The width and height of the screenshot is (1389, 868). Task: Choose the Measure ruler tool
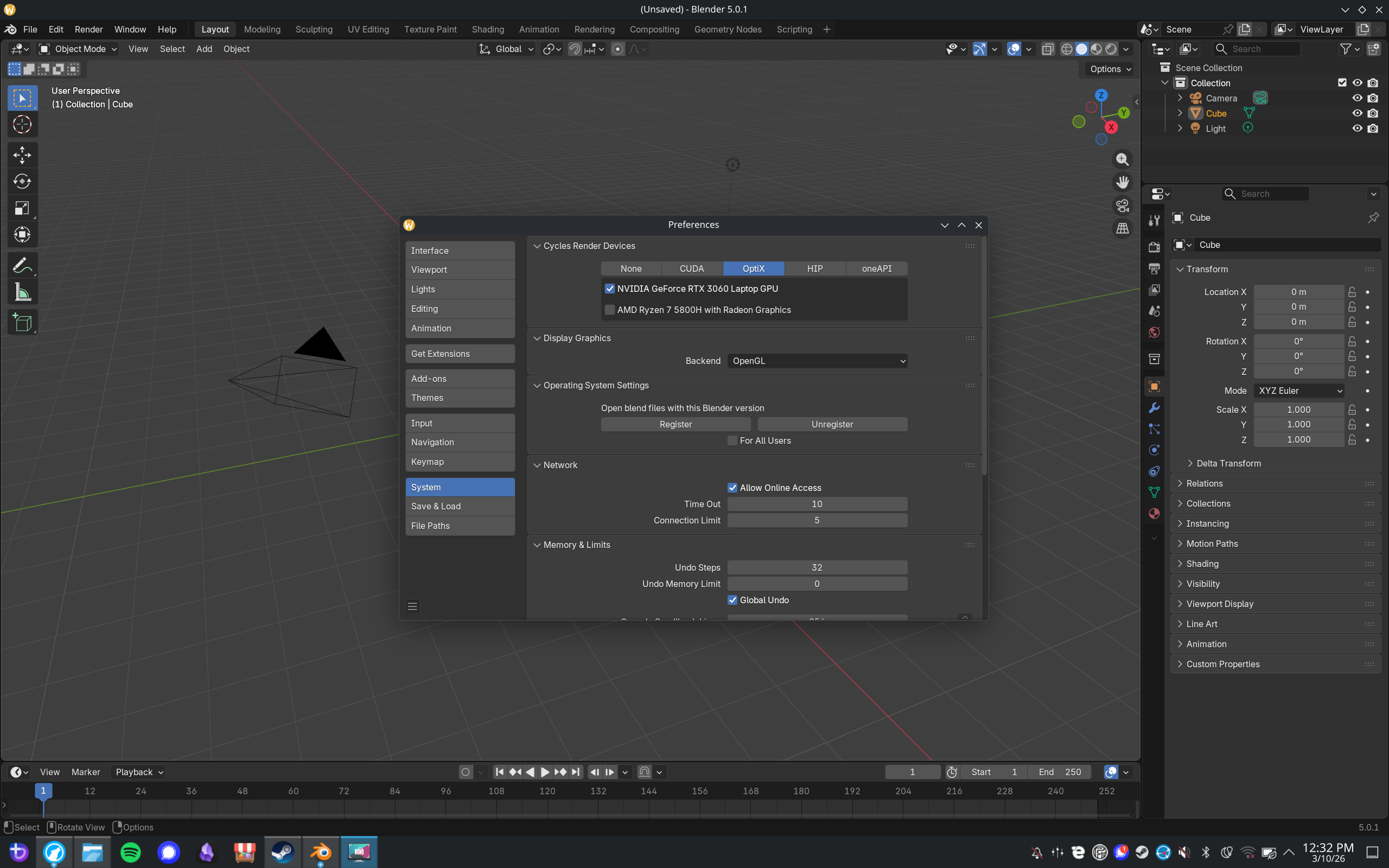click(x=22, y=293)
